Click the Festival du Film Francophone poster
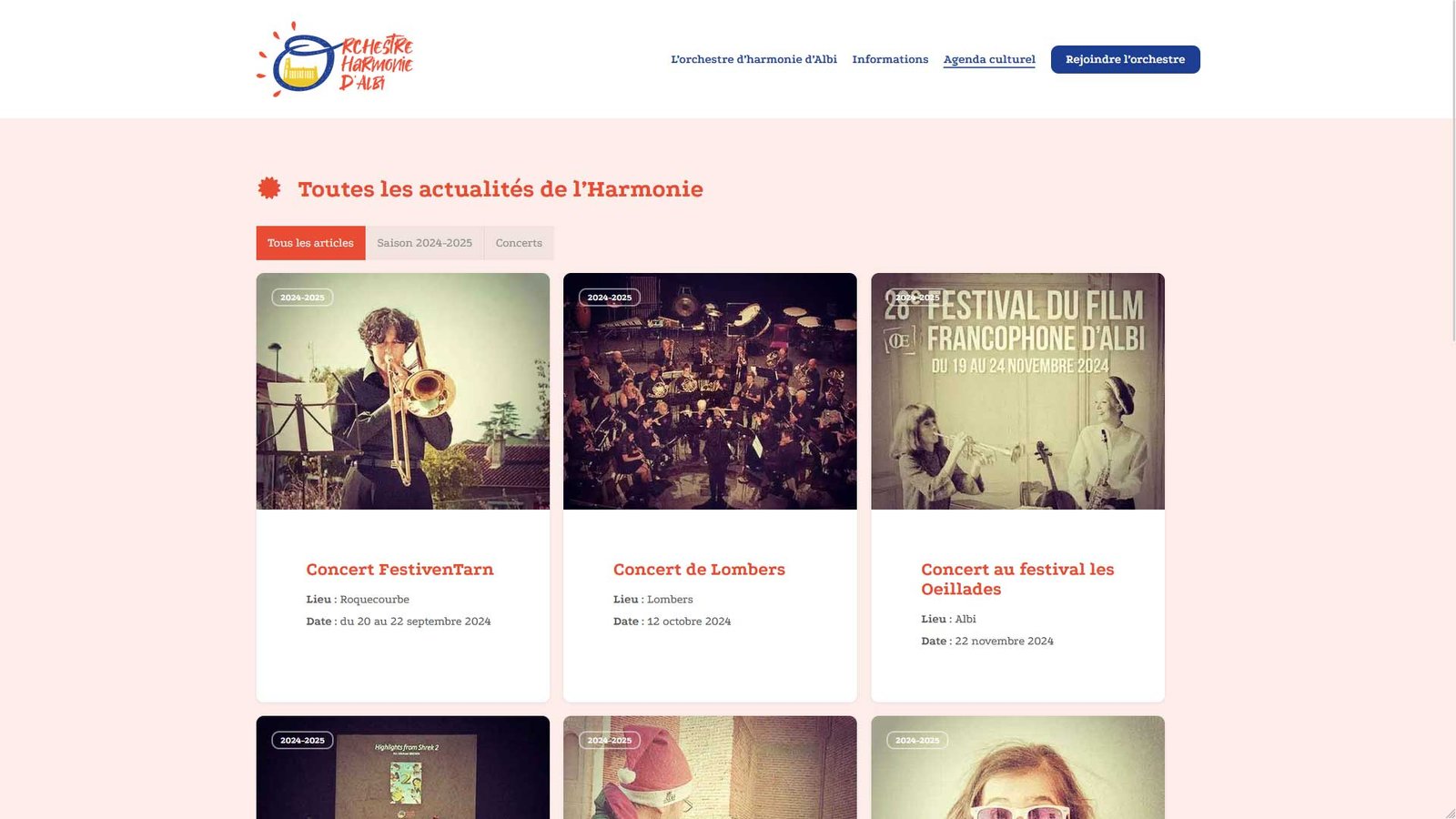Image resolution: width=1456 pixels, height=819 pixels. point(1017,391)
